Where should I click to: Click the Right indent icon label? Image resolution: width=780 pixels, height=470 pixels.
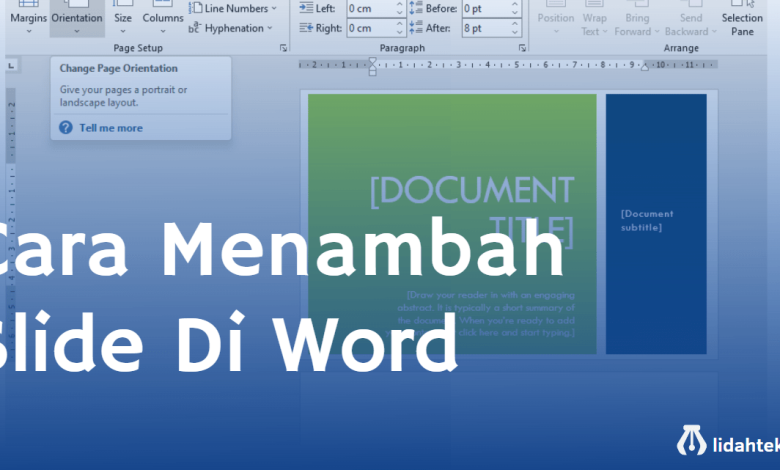306,28
